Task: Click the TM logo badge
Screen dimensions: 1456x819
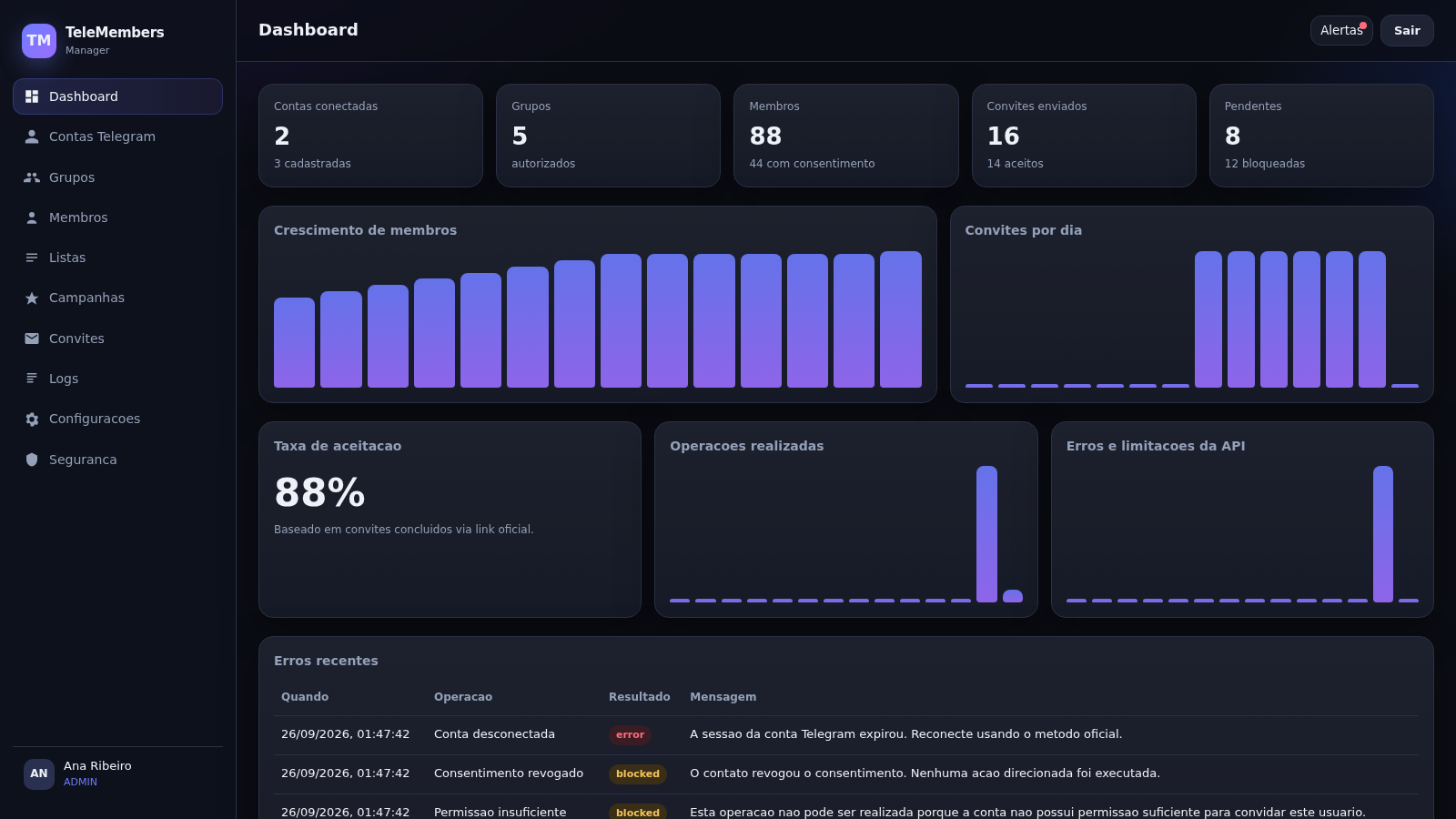Action: tap(39, 40)
